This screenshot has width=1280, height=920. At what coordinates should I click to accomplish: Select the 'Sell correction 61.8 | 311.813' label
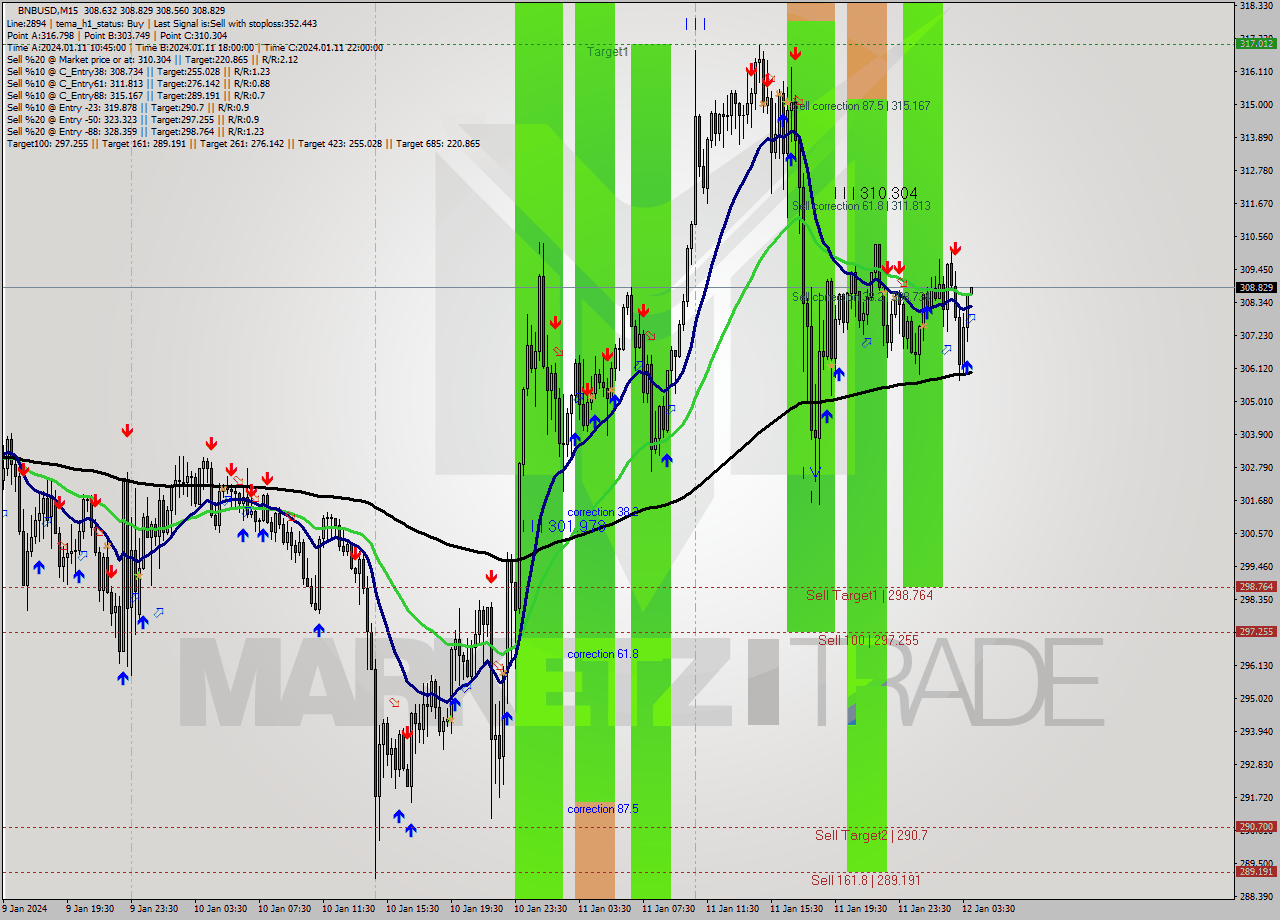[x=861, y=206]
